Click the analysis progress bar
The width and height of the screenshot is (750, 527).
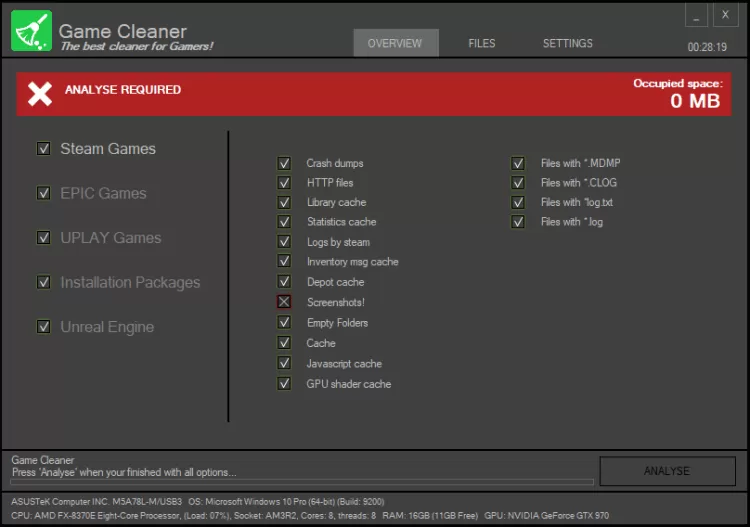point(300,482)
